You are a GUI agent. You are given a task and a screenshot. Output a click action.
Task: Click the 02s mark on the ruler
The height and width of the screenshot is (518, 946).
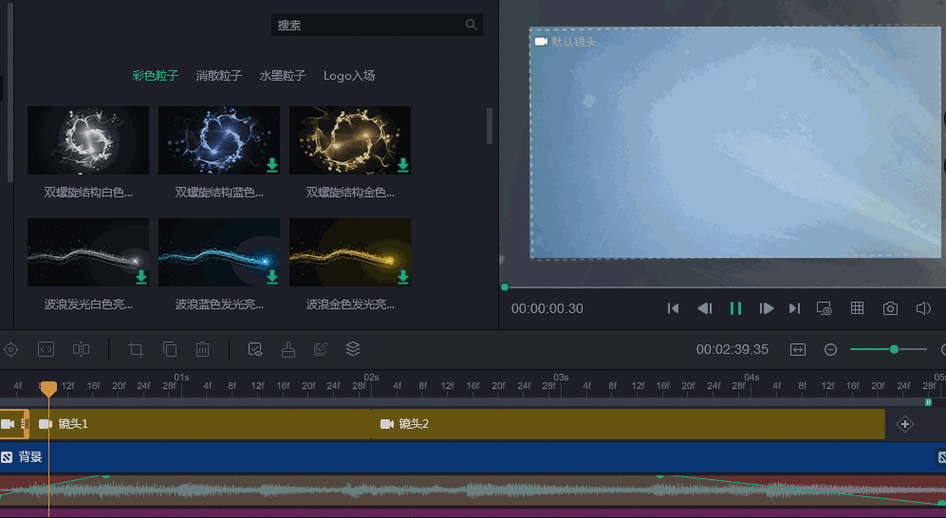click(371, 377)
